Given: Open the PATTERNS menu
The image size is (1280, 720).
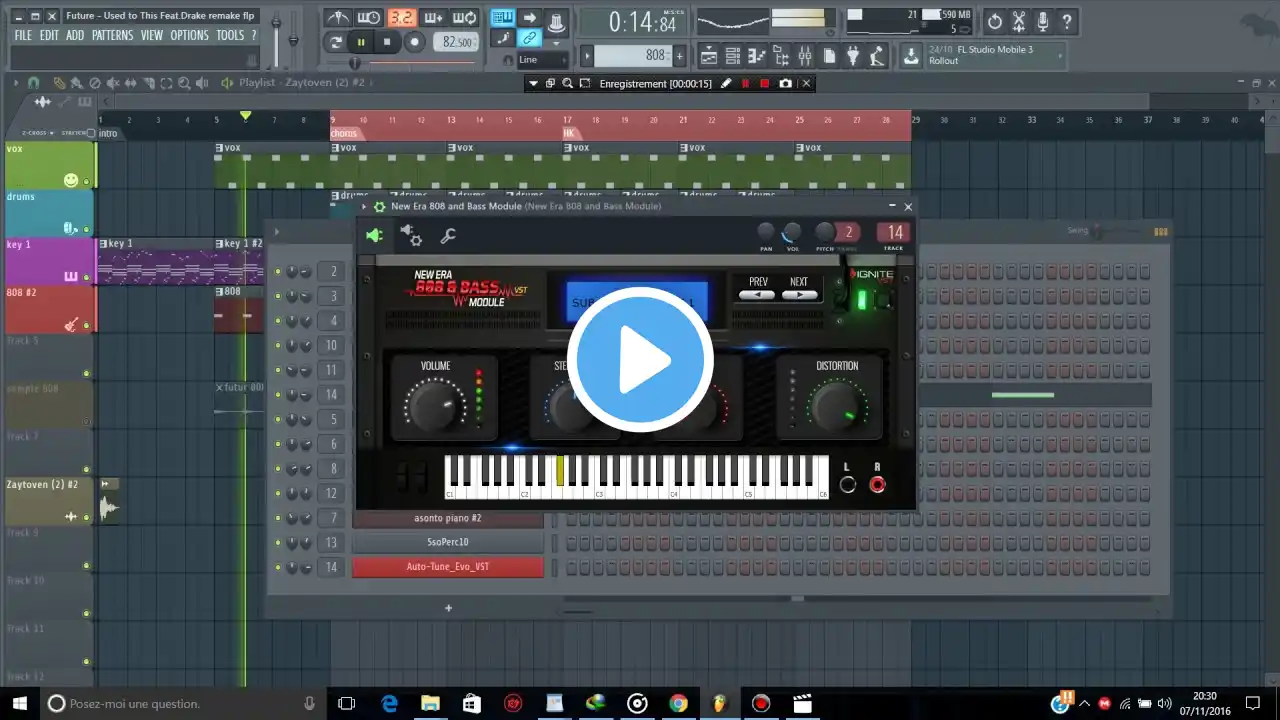Looking at the screenshot, I should click(x=112, y=35).
